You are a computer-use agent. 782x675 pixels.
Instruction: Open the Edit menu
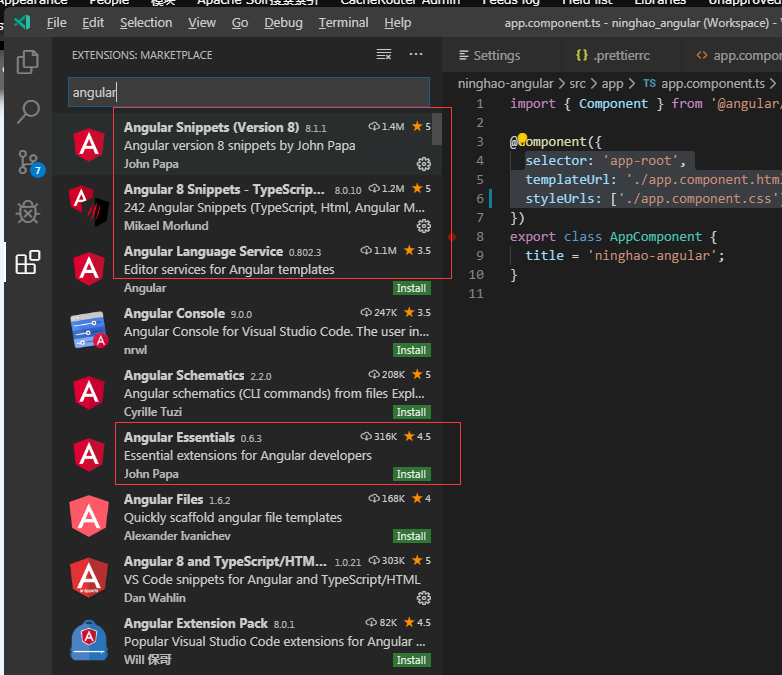tap(93, 22)
